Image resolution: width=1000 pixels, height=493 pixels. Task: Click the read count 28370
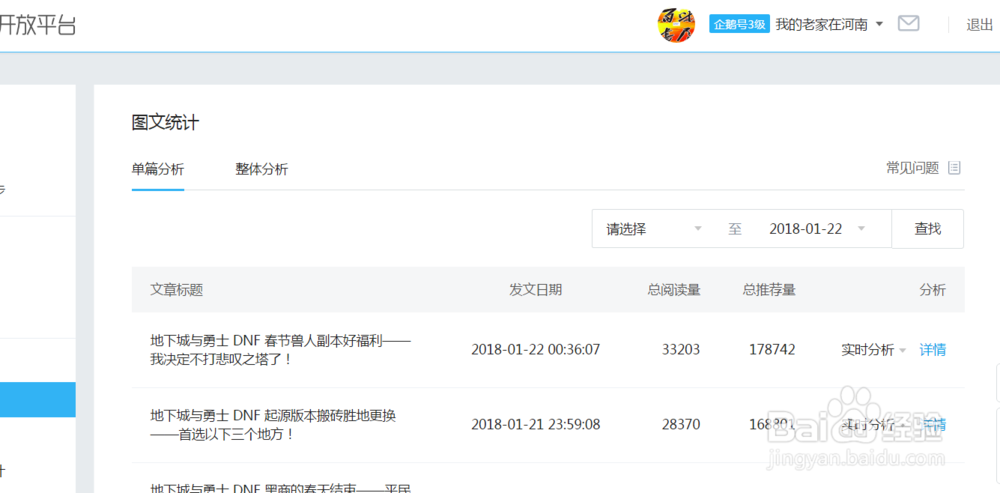point(680,424)
